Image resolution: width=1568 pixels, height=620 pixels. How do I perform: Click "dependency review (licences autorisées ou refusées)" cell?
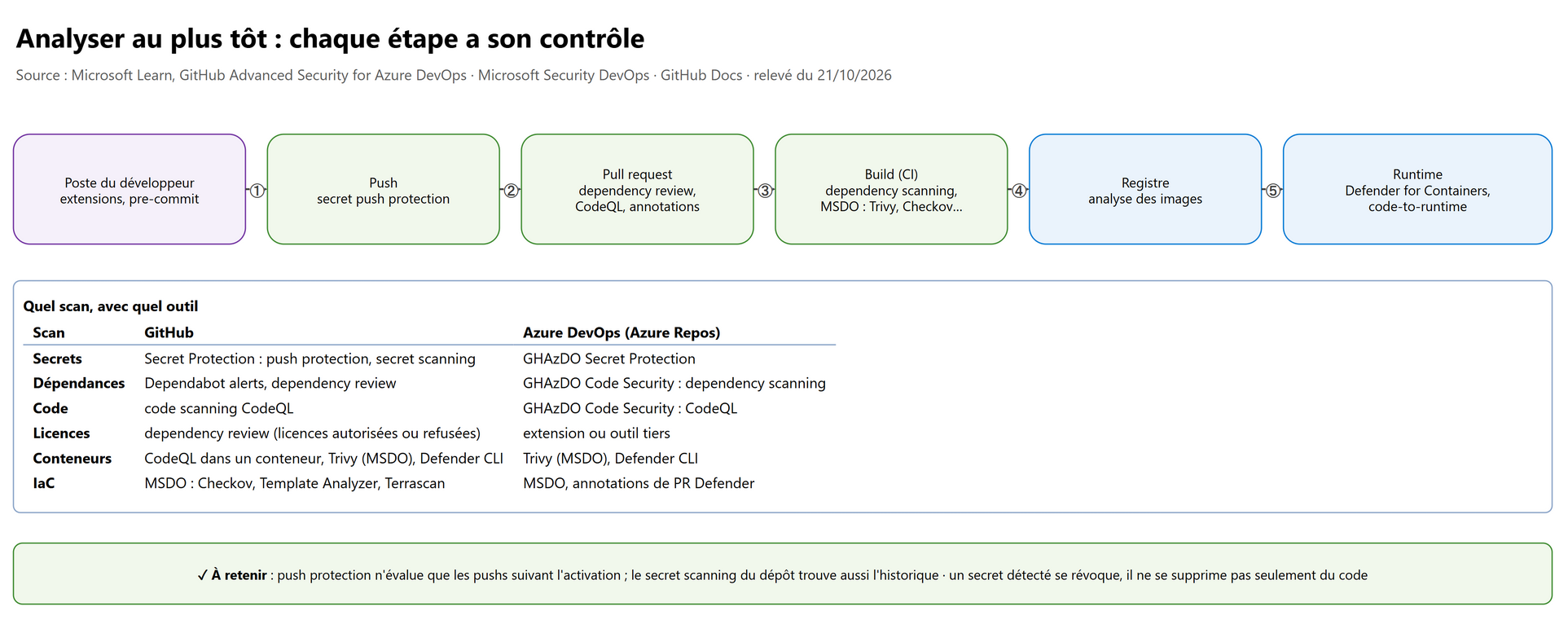[313, 433]
